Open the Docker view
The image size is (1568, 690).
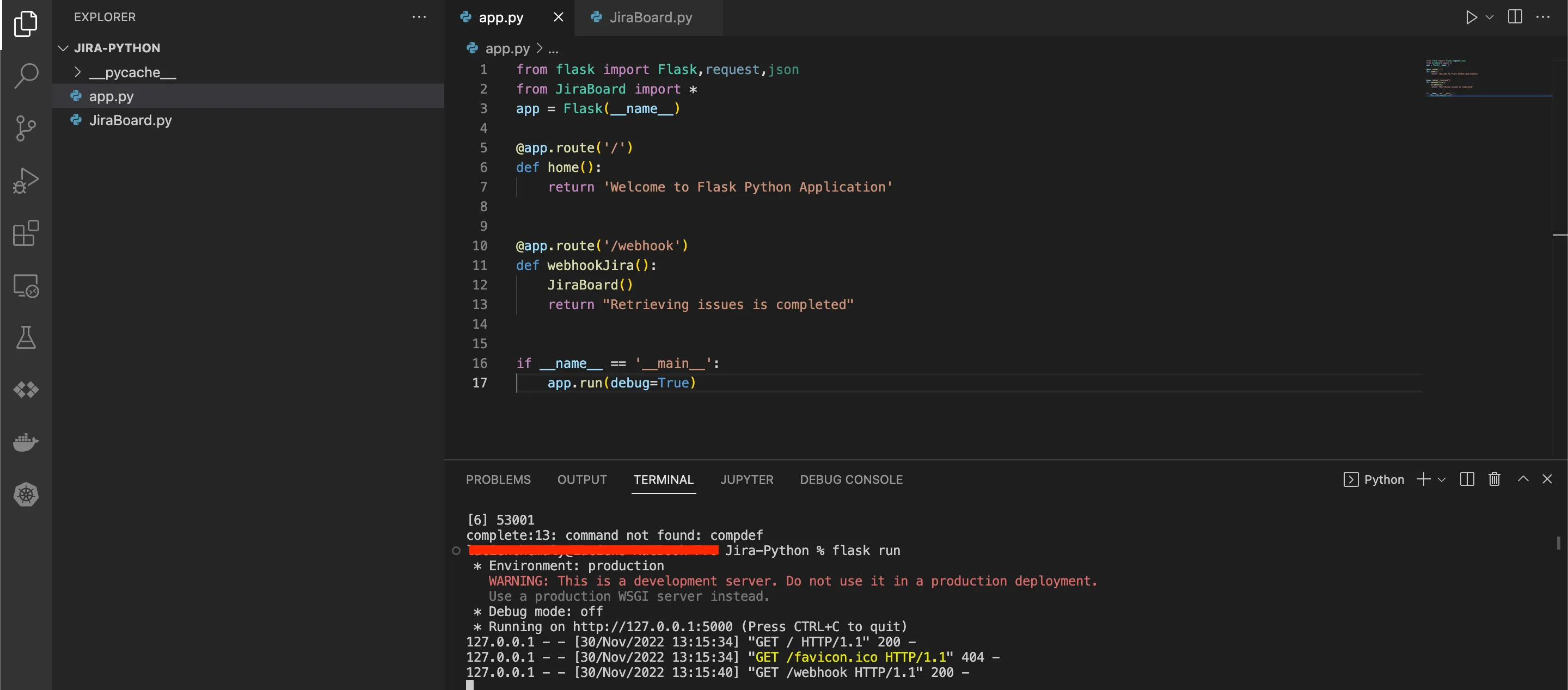coord(26,442)
